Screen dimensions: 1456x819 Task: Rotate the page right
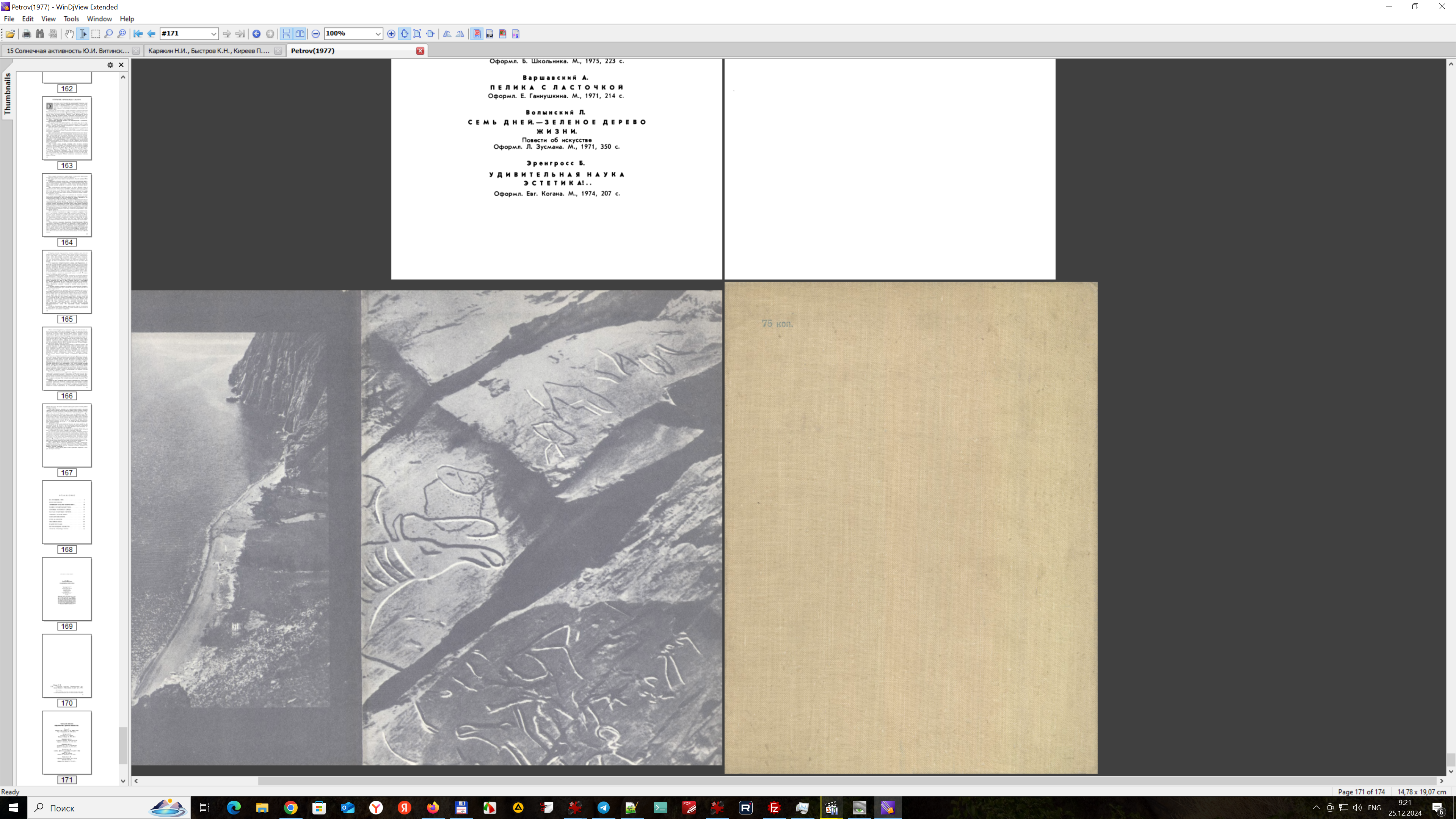click(460, 34)
